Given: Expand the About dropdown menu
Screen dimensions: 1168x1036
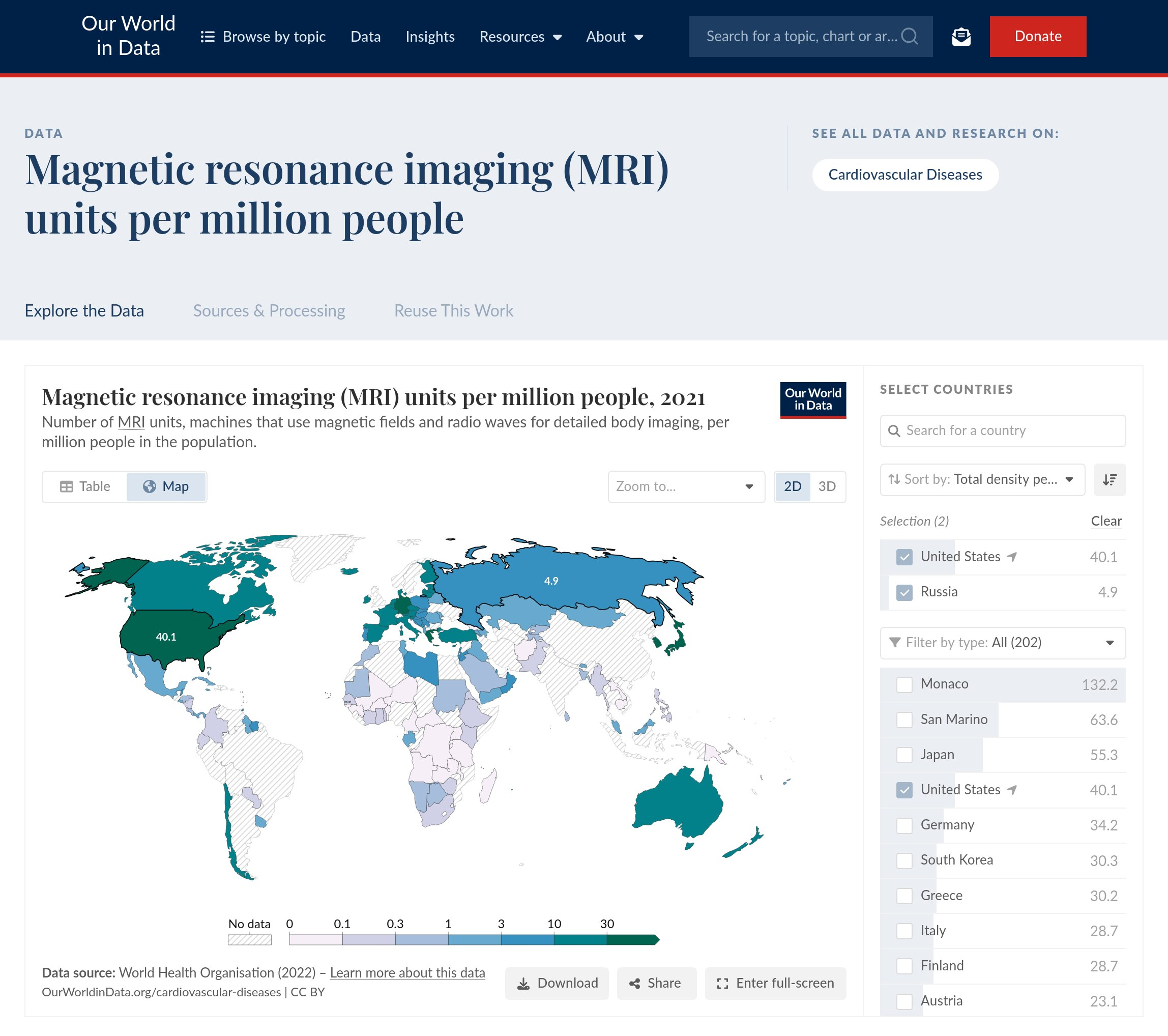Looking at the screenshot, I should click(615, 37).
